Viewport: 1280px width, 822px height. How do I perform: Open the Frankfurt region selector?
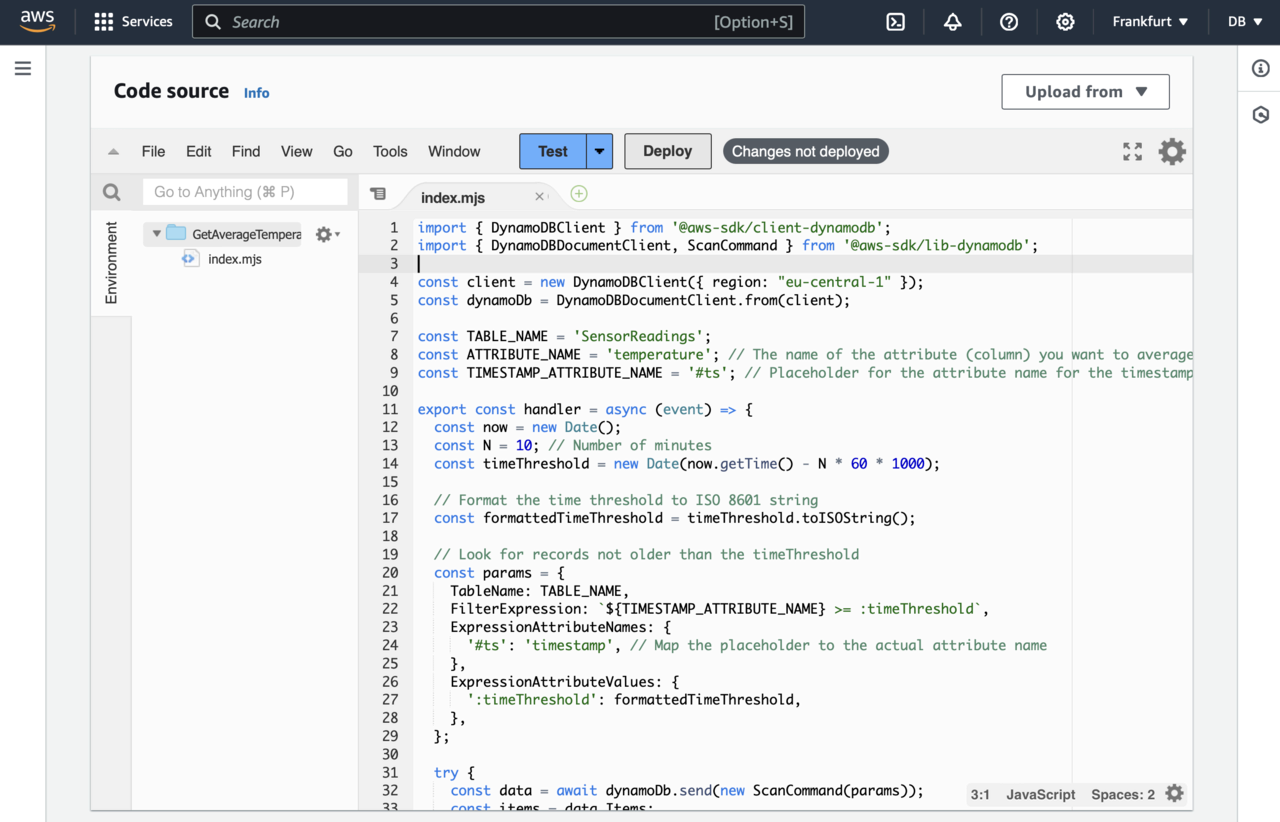1150,22
